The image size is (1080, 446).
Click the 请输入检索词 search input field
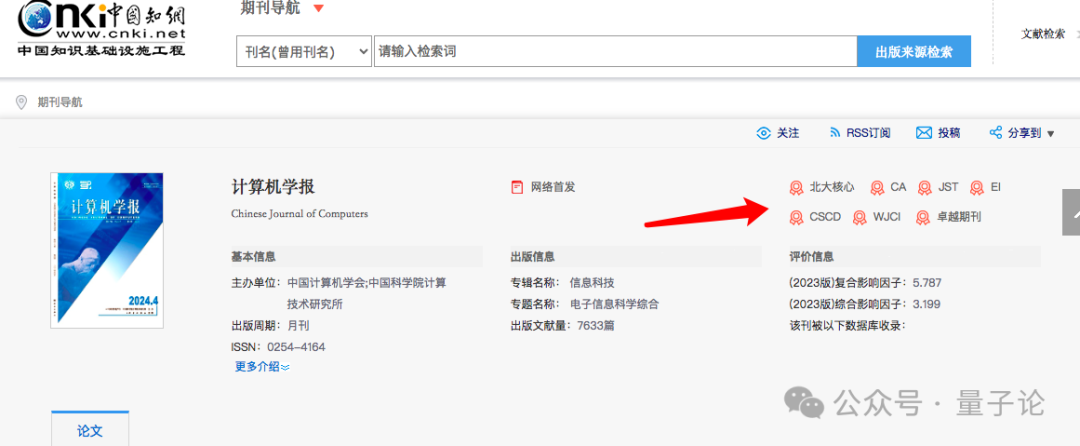(615, 52)
